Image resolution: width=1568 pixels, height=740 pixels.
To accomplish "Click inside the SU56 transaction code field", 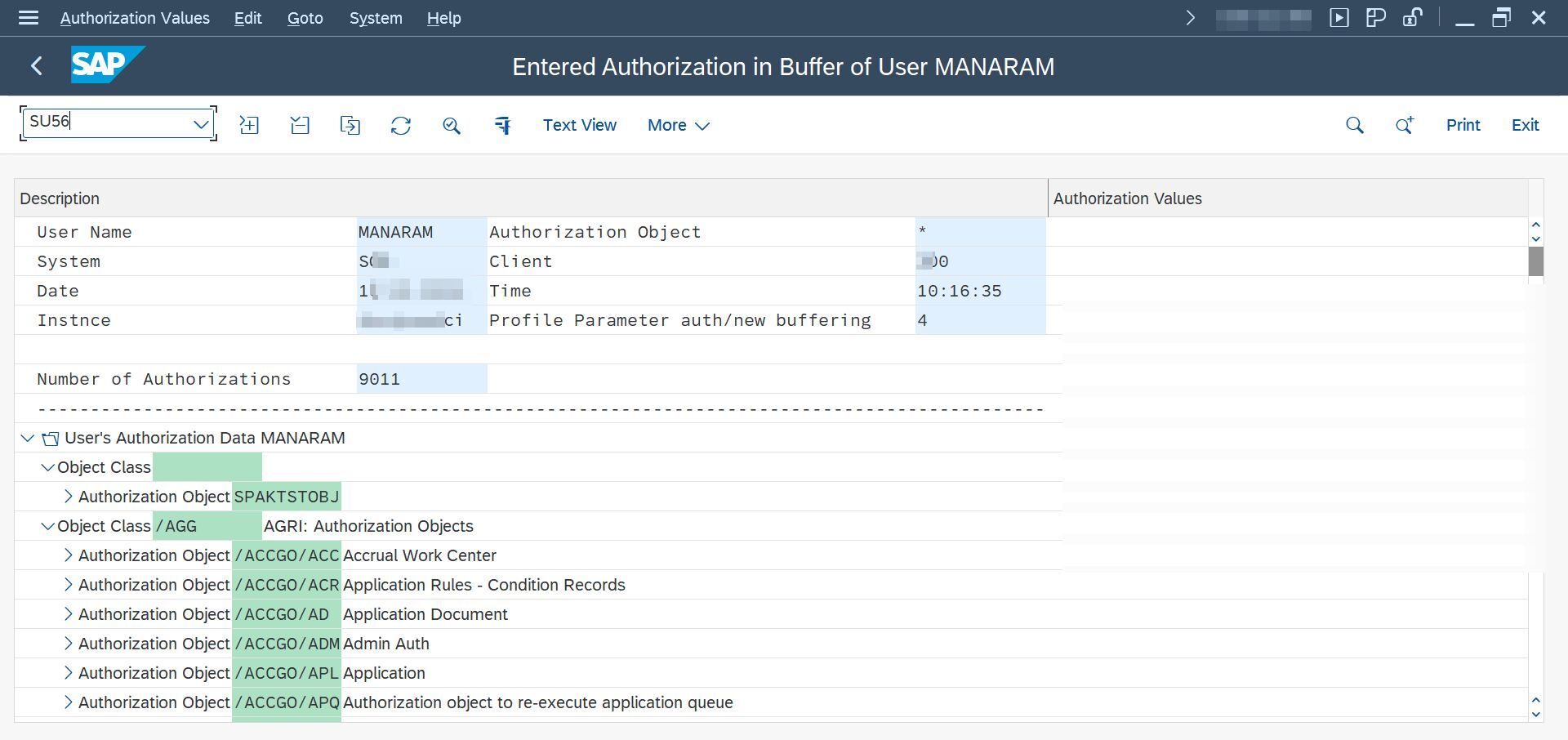I will pos(106,123).
